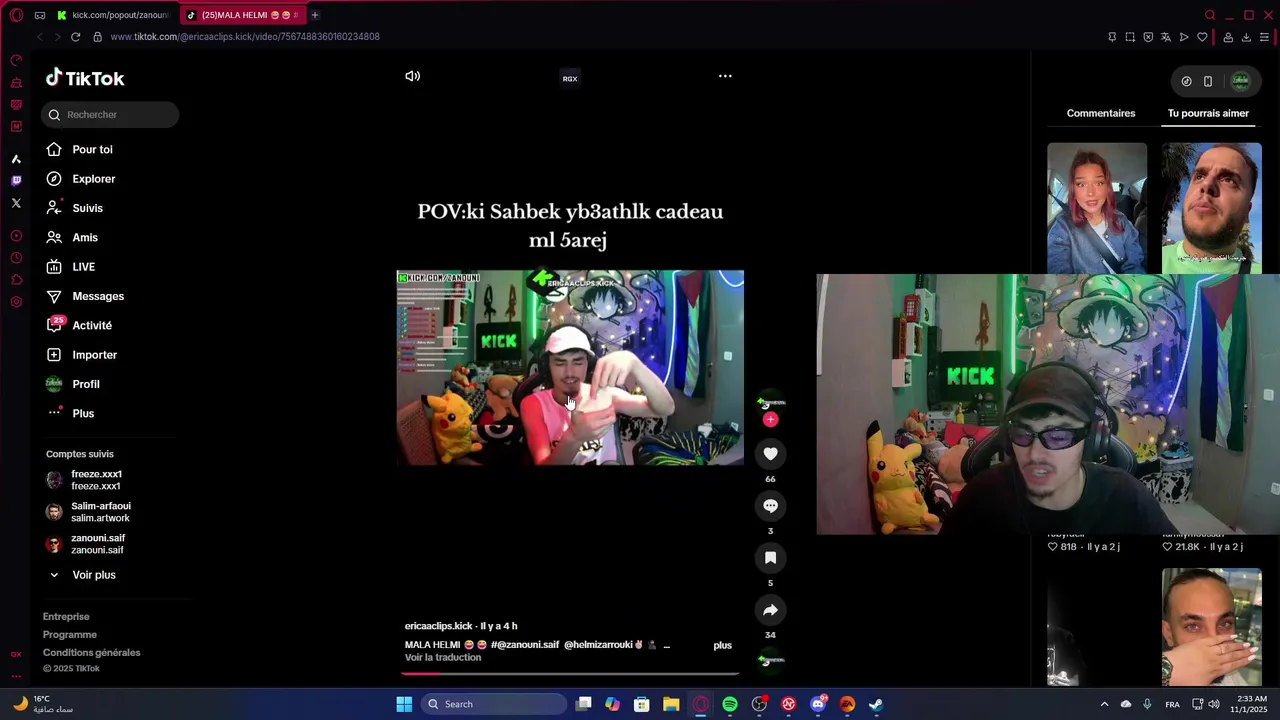Open the Opera GX menu logo
This screenshot has width=1280, height=720.
pos(16,15)
